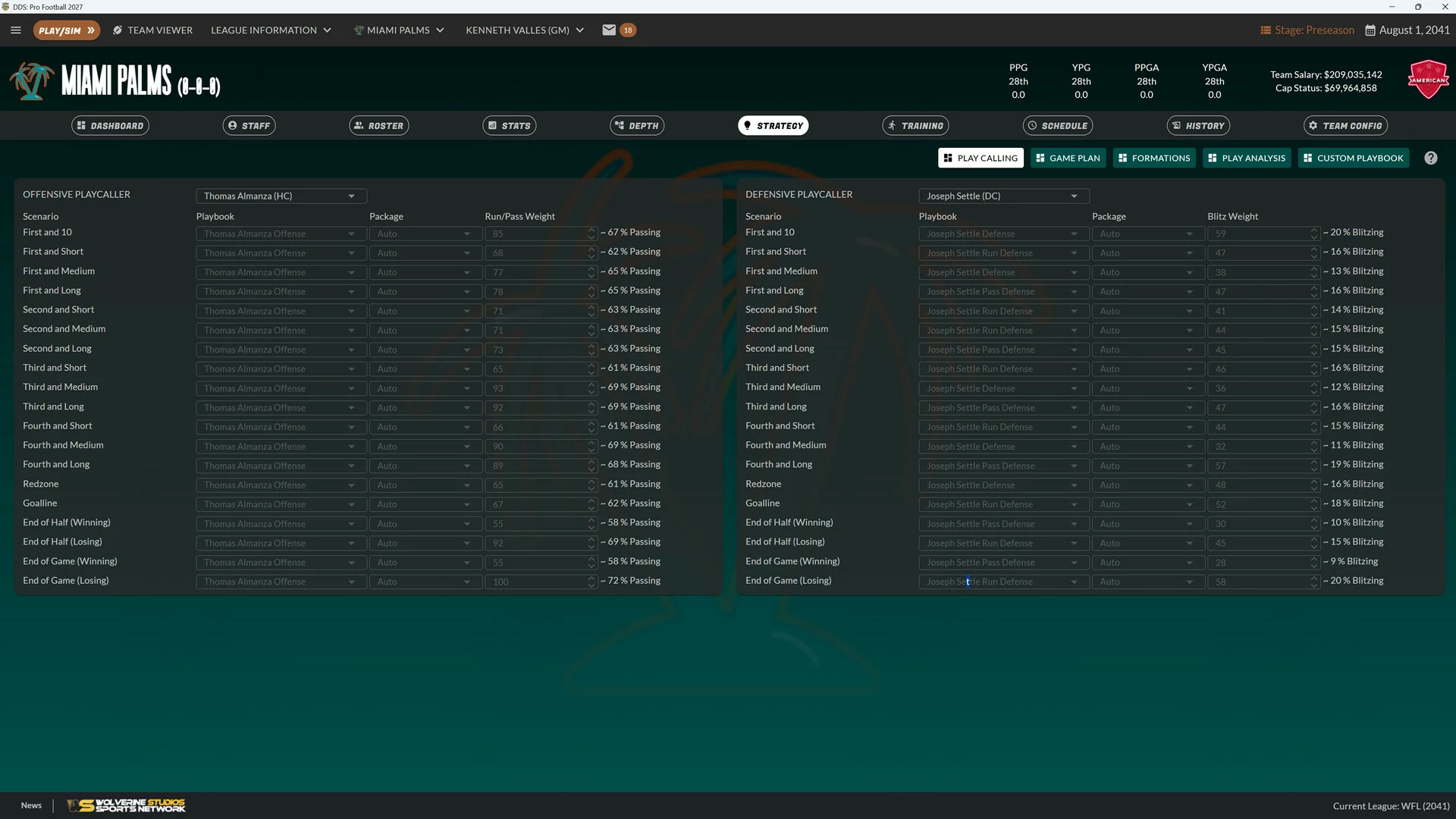This screenshot has height=819, width=1456.
Task: Switch to the Game Plan tab
Action: (x=1068, y=158)
